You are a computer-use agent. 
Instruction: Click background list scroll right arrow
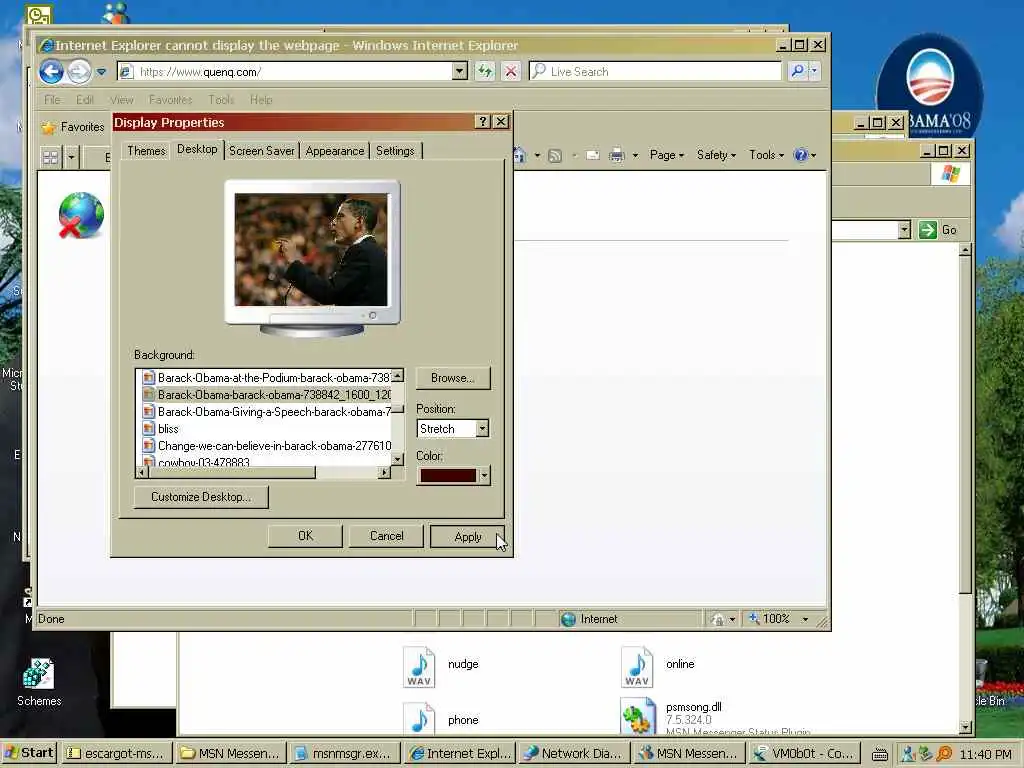(384, 472)
